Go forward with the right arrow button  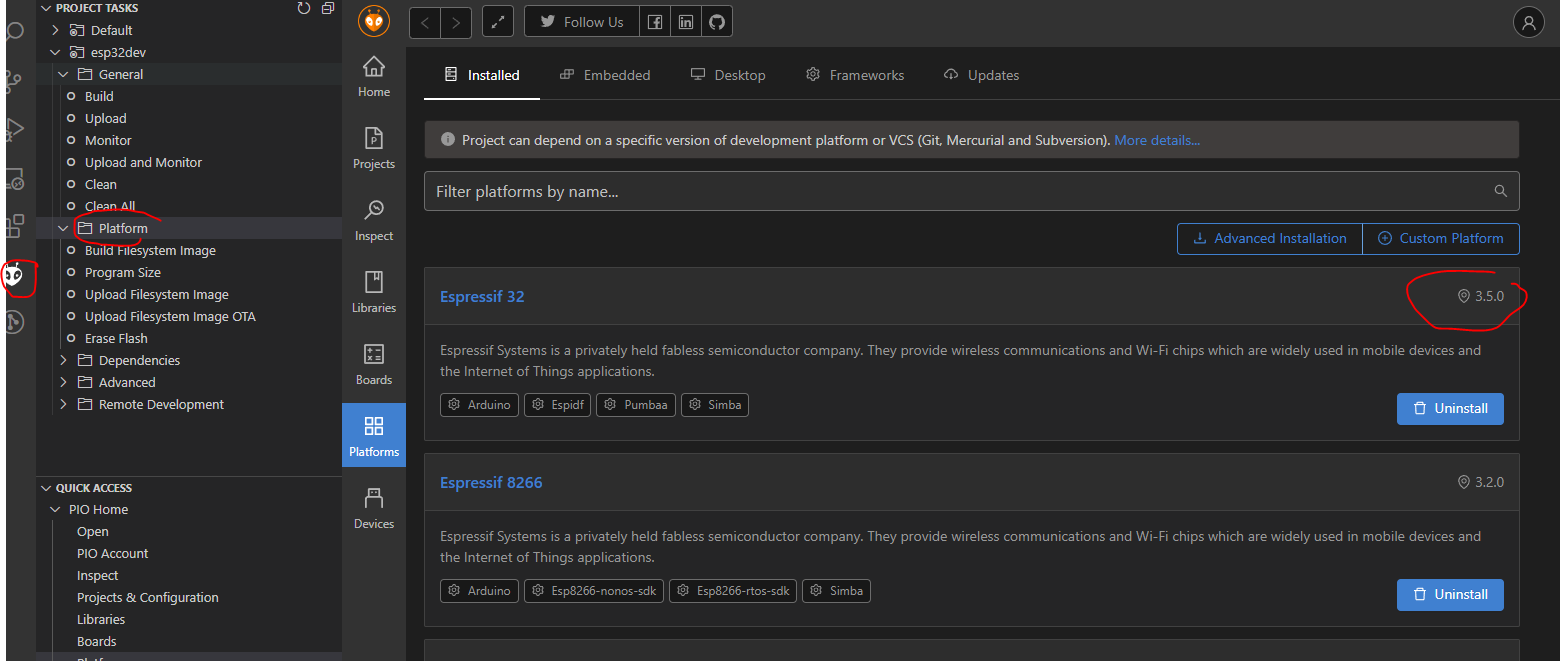click(x=456, y=22)
